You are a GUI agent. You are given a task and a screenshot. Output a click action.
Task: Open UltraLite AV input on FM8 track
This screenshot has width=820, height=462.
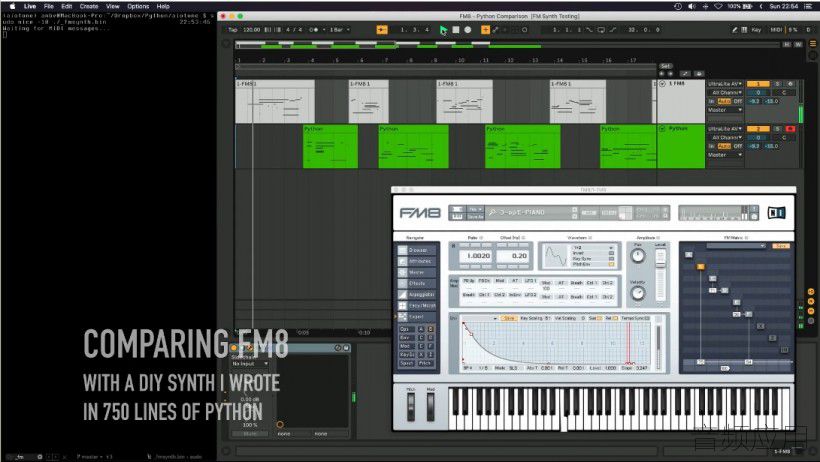(x=725, y=84)
